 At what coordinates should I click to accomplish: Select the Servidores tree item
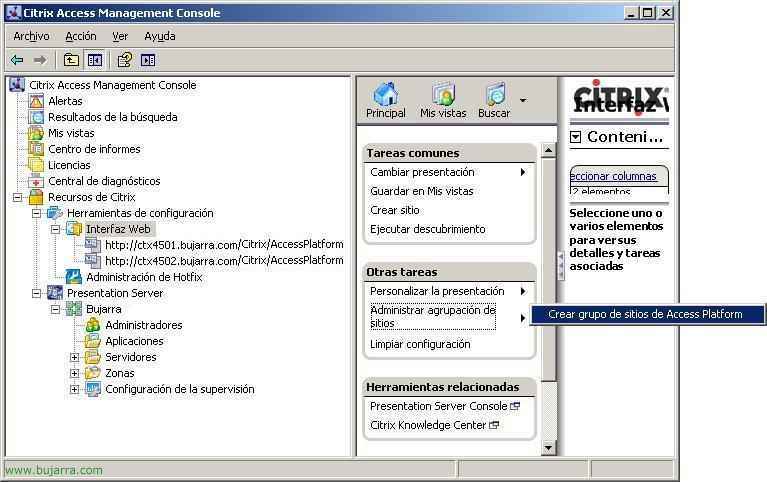point(131,357)
